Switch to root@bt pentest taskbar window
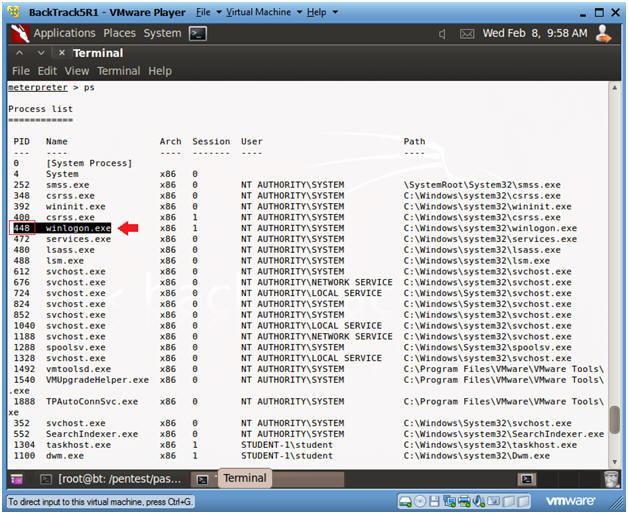 click(x=113, y=479)
